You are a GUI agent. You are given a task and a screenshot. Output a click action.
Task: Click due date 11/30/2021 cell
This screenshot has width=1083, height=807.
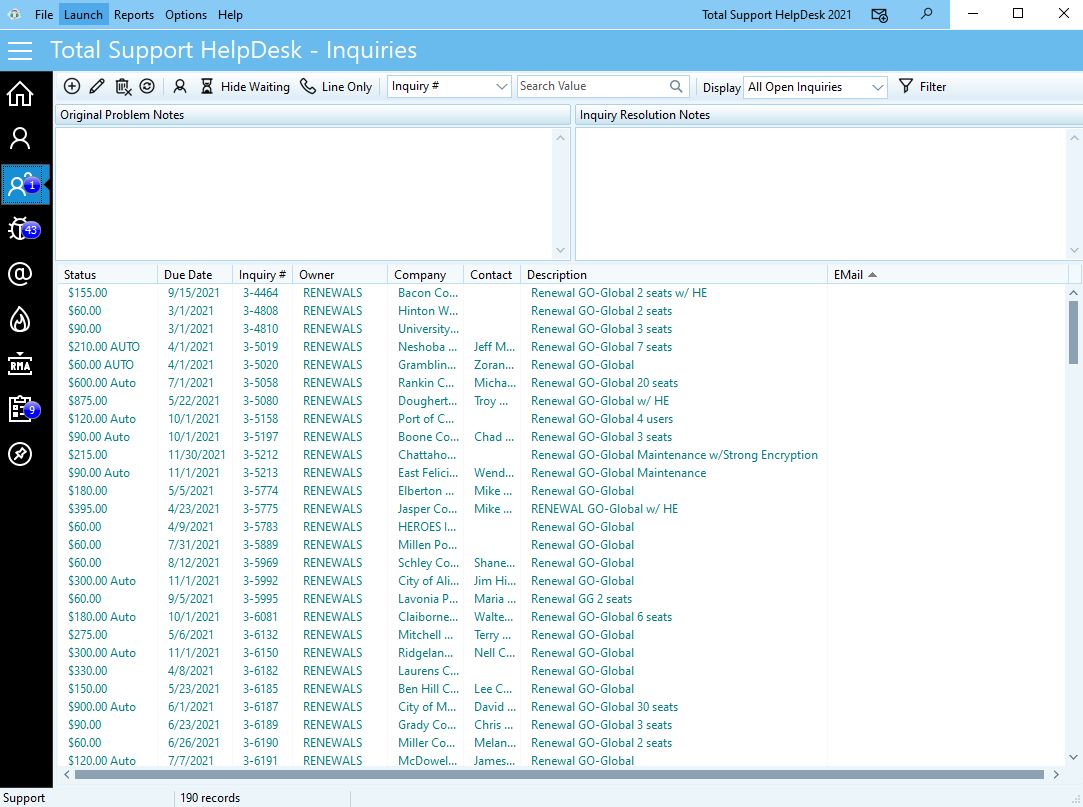click(197, 455)
